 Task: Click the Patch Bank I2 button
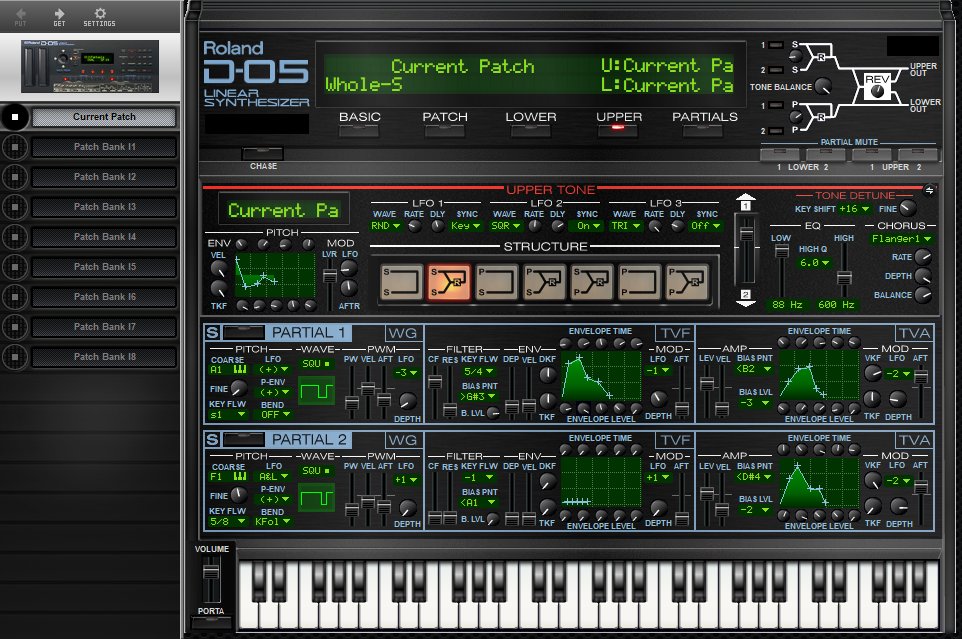[104, 177]
